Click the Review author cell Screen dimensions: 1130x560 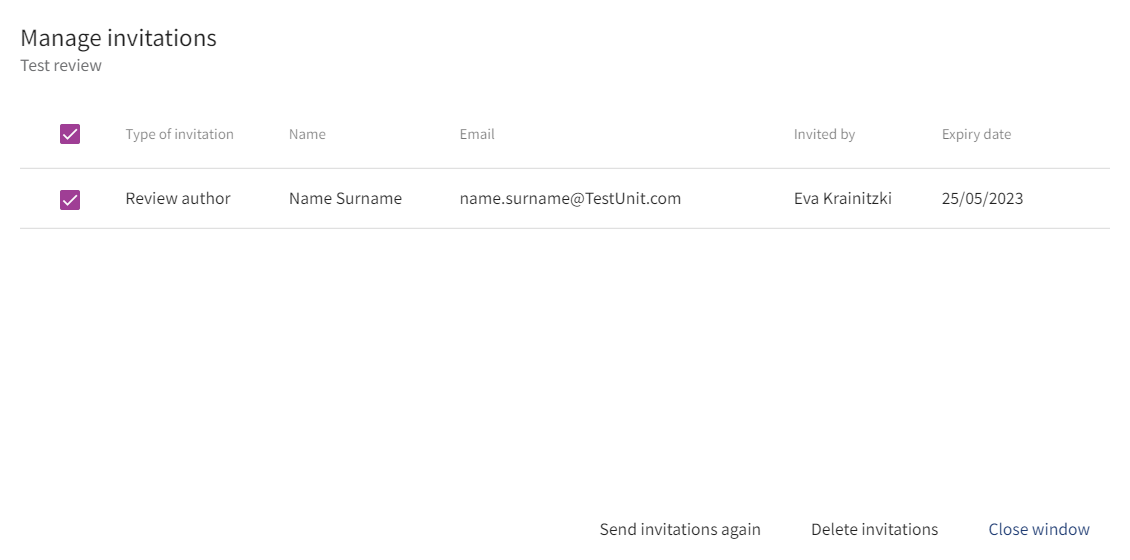point(178,198)
